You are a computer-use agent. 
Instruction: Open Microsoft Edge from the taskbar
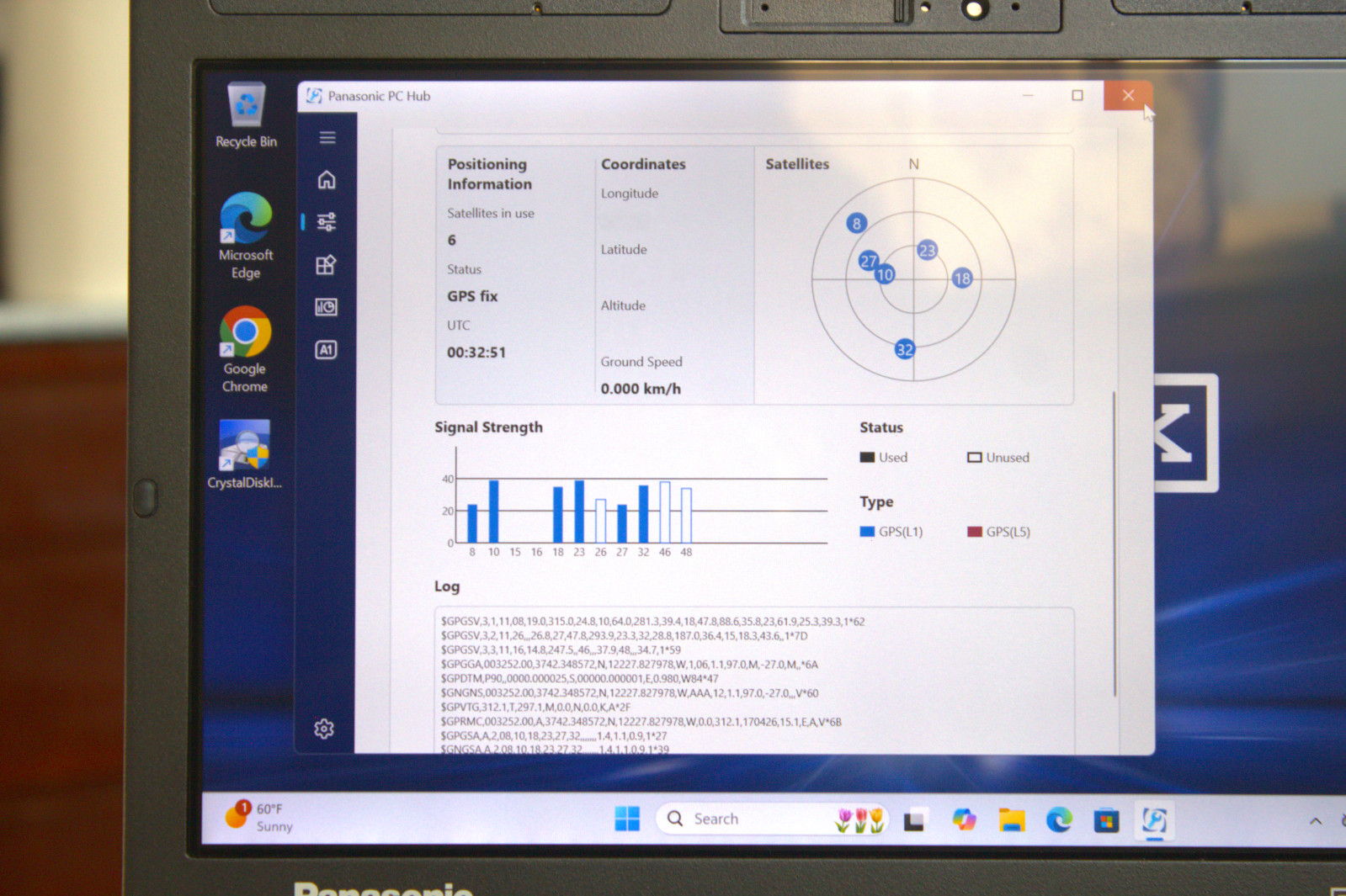pyautogui.click(x=1059, y=819)
